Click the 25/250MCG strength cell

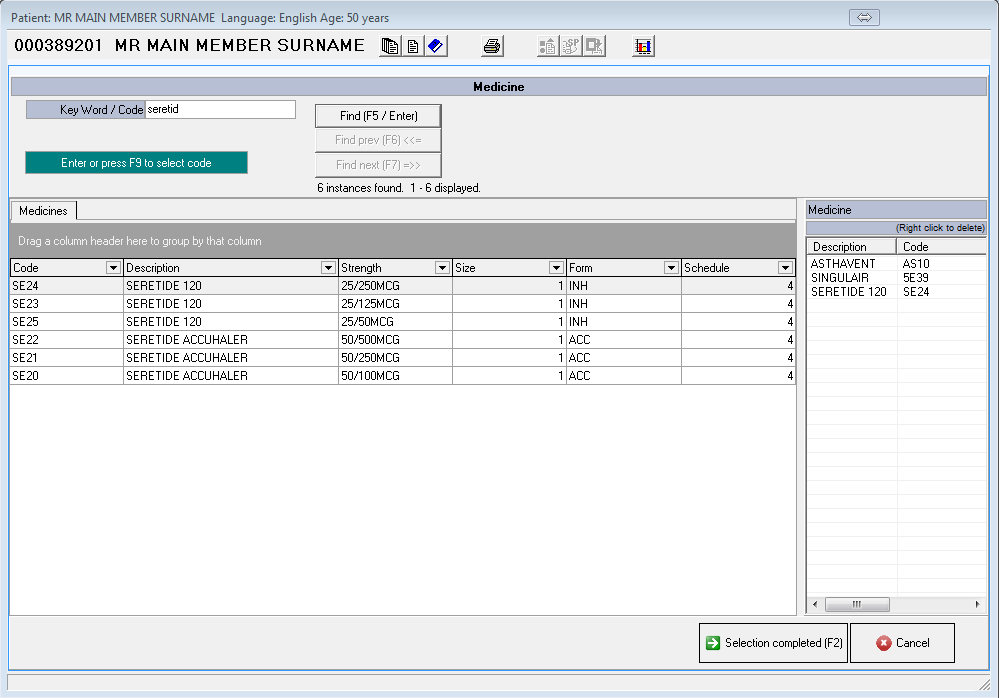point(395,286)
